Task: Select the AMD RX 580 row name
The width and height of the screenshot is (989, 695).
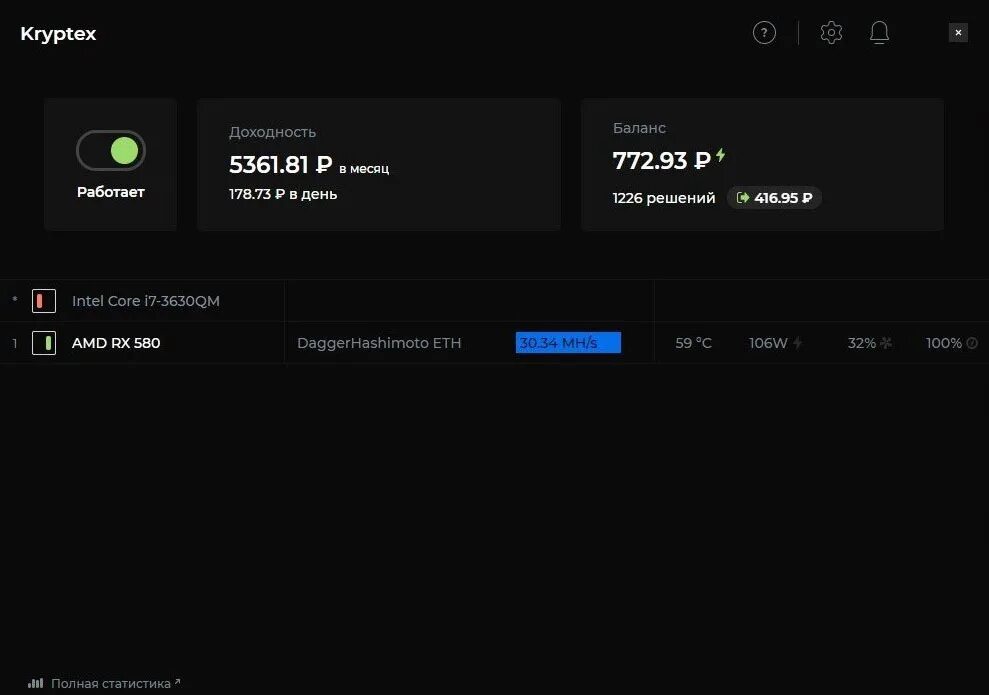Action: coord(116,343)
